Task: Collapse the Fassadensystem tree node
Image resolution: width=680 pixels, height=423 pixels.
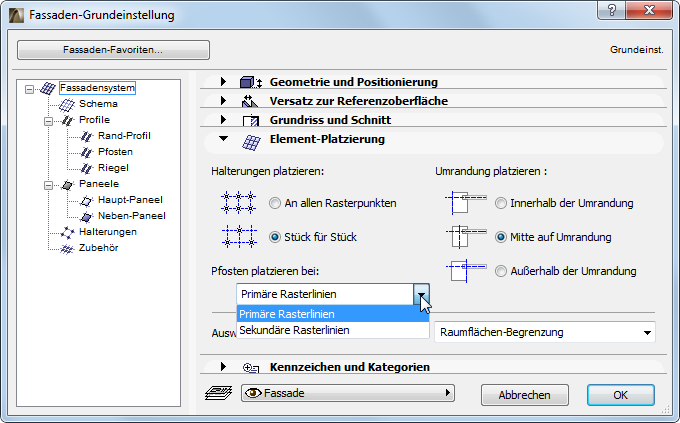Action: tap(29, 90)
